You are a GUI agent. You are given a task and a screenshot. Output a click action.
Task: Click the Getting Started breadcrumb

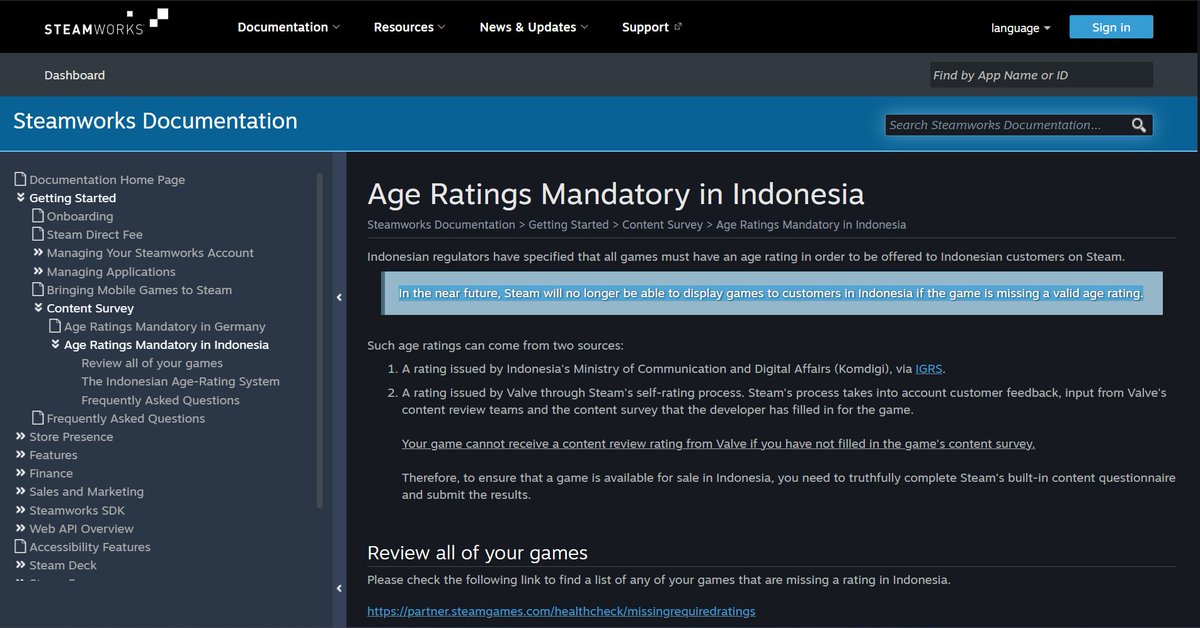(x=568, y=225)
